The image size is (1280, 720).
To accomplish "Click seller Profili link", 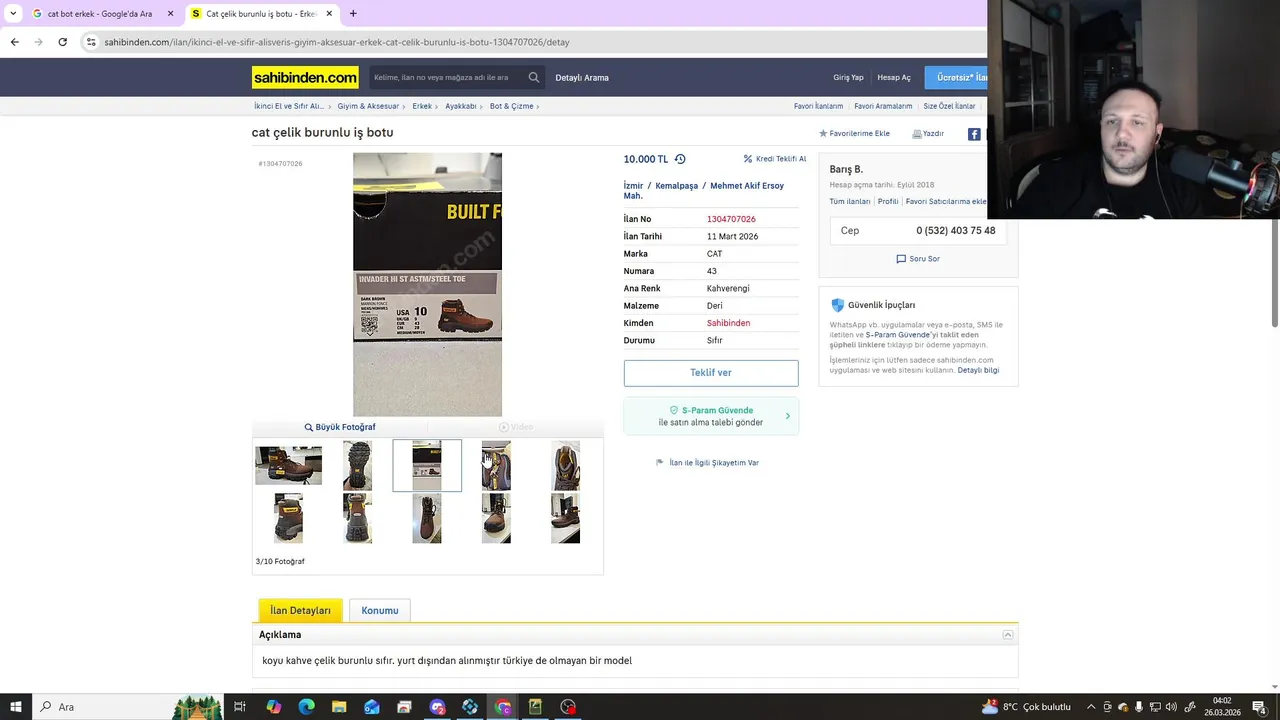I will click(888, 201).
